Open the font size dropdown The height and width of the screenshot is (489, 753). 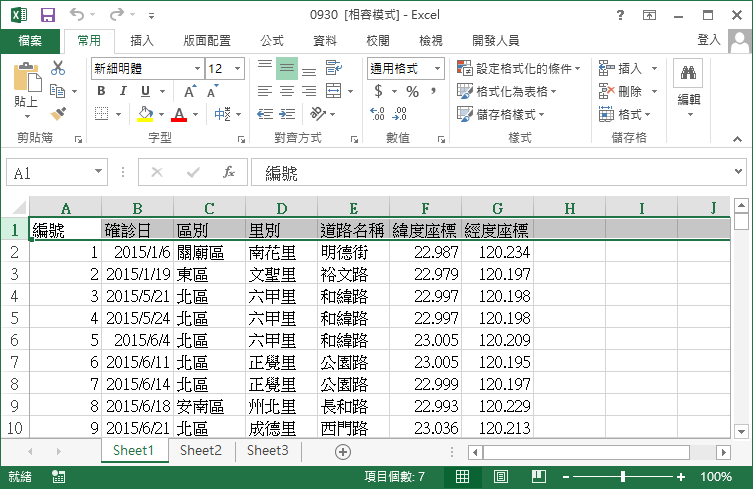pyautogui.click(x=237, y=69)
